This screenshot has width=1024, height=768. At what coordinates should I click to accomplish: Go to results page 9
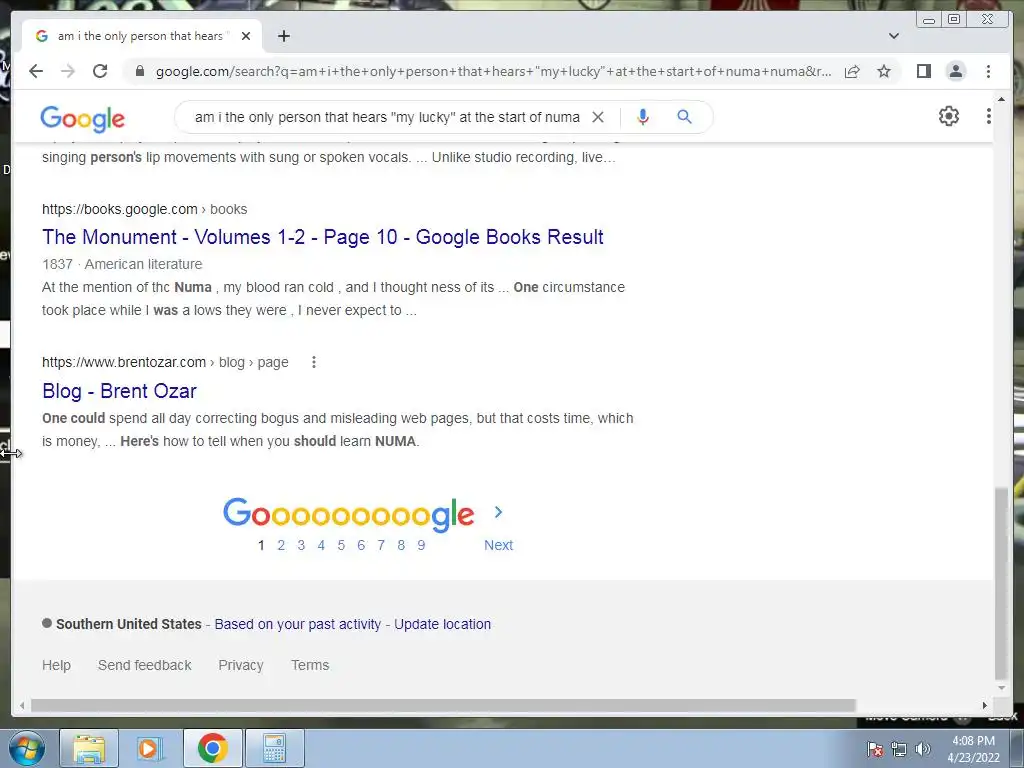point(421,545)
